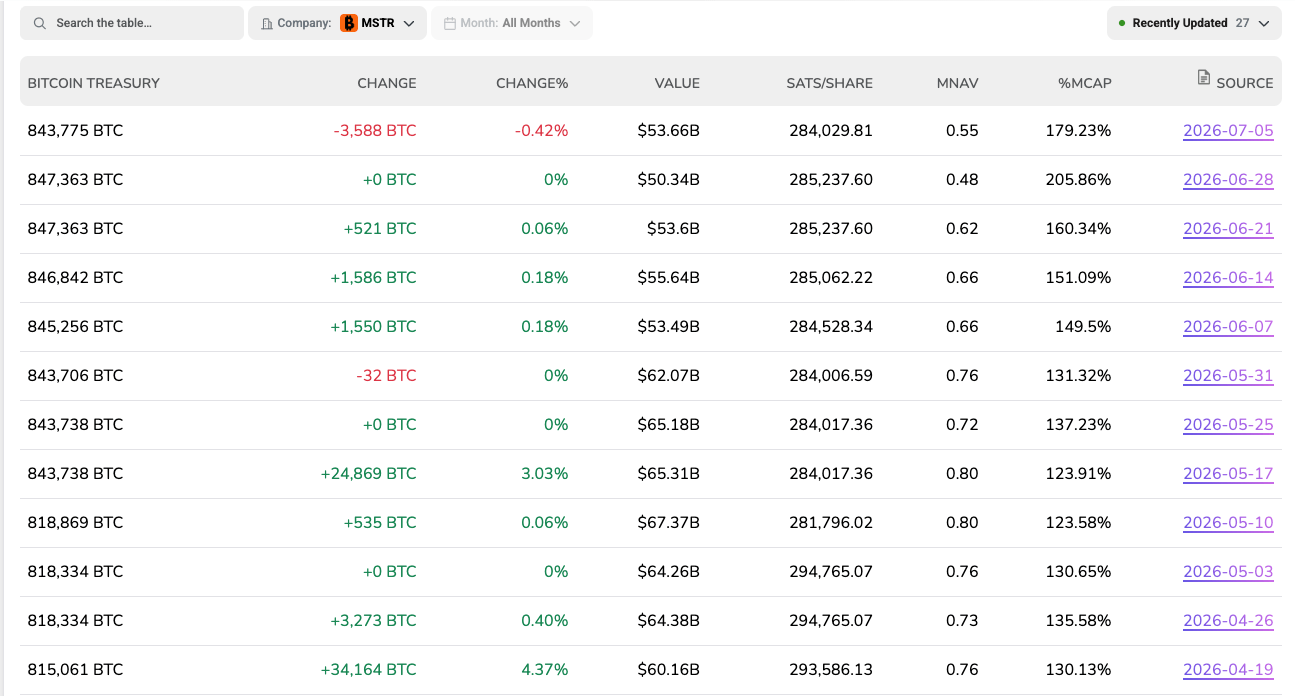
Task: Click the +24,869 BTC change value
Action: click(368, 474)
